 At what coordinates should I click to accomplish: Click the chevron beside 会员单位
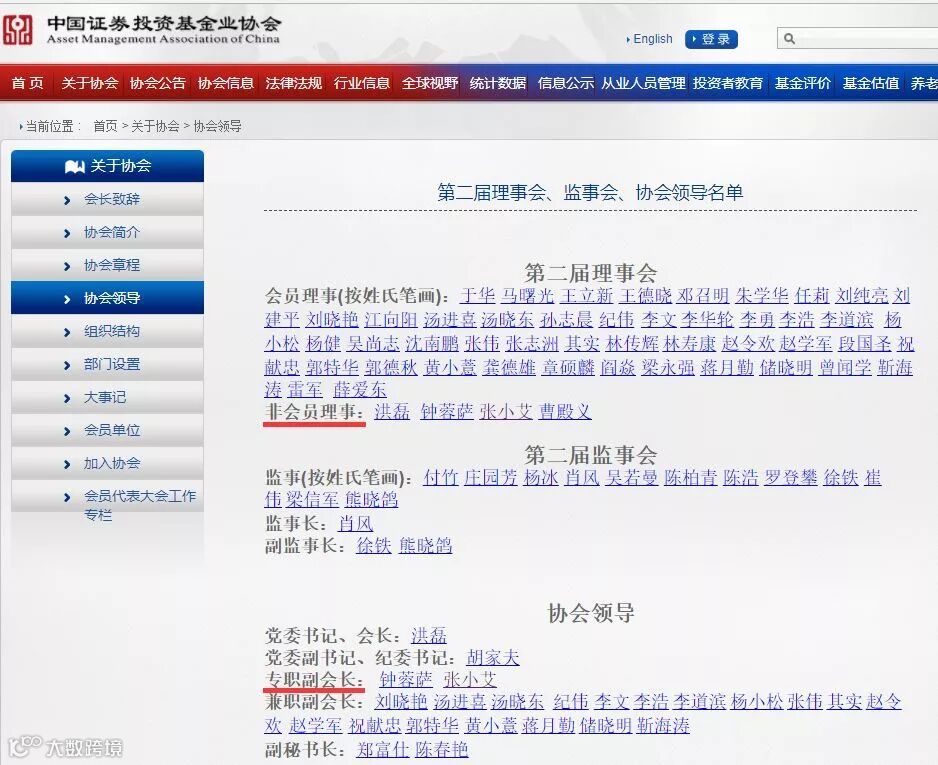tap(67, 431)
